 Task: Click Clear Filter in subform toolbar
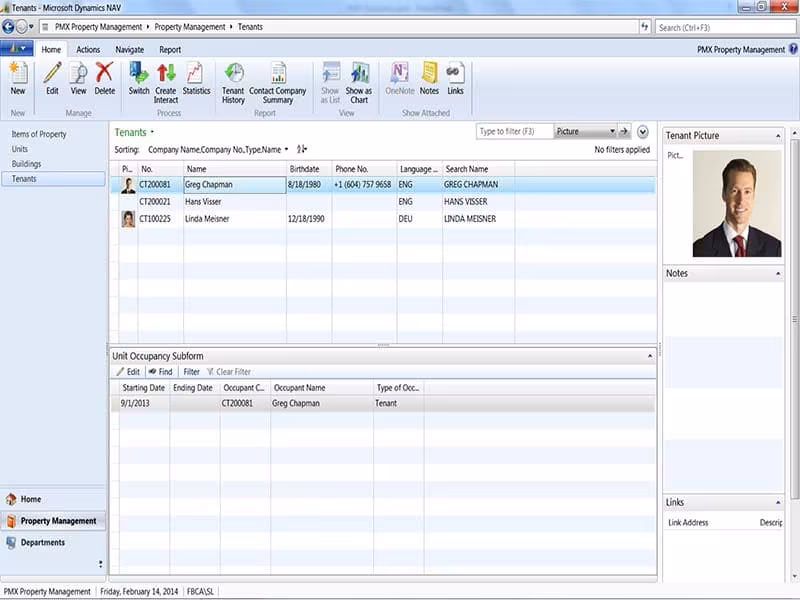click(x=229, y=371)
